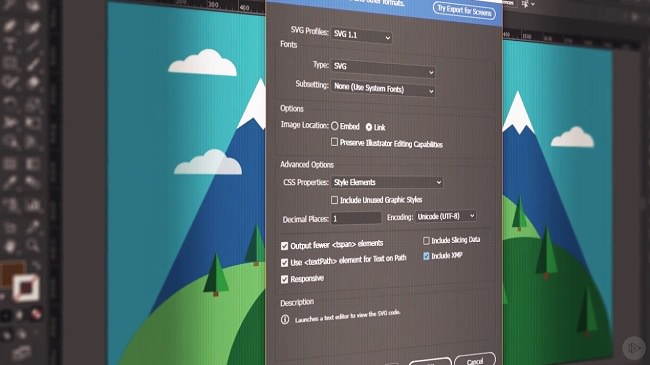Viewport: 650px width, 365px height.
Task: Select the Hand tool
Action: (10, 246)
